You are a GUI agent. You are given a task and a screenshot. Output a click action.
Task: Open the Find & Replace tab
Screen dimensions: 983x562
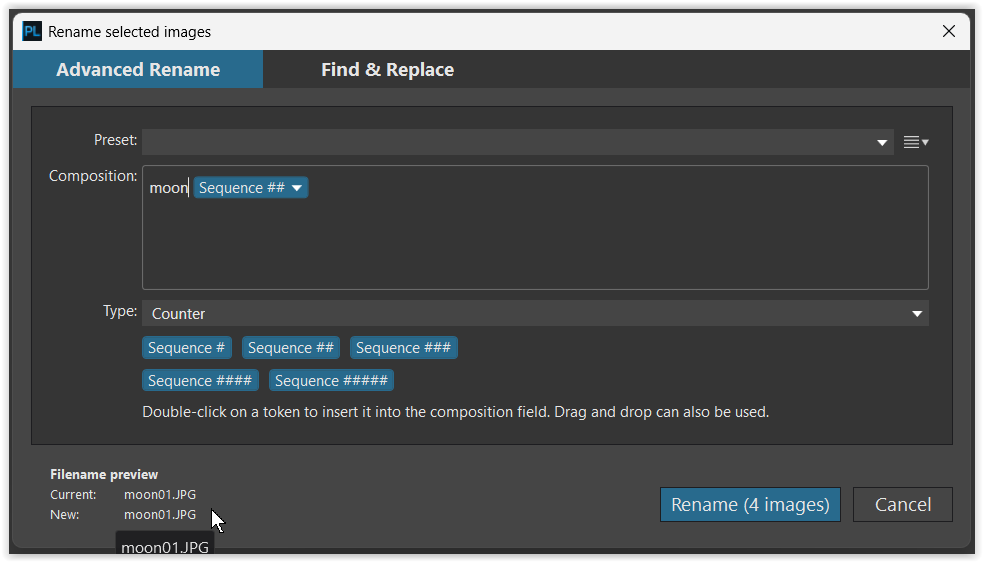387,70
